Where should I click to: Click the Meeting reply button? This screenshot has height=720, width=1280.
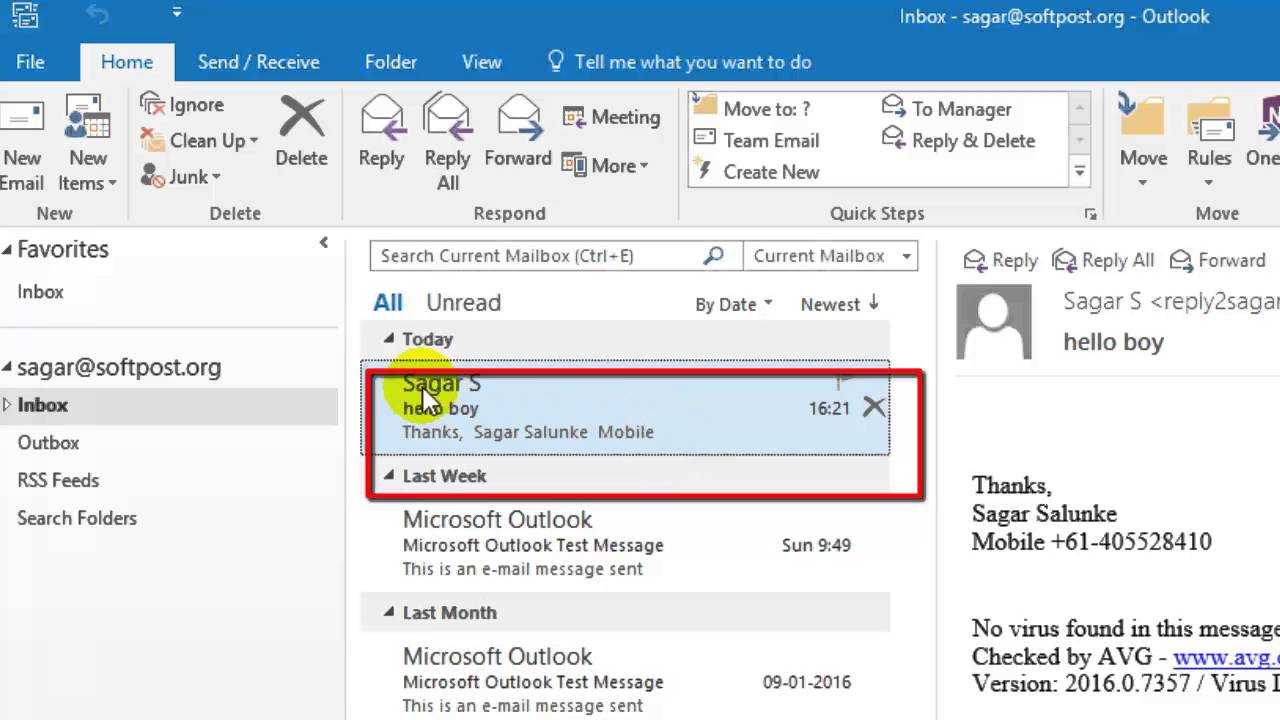coord(611,117)
